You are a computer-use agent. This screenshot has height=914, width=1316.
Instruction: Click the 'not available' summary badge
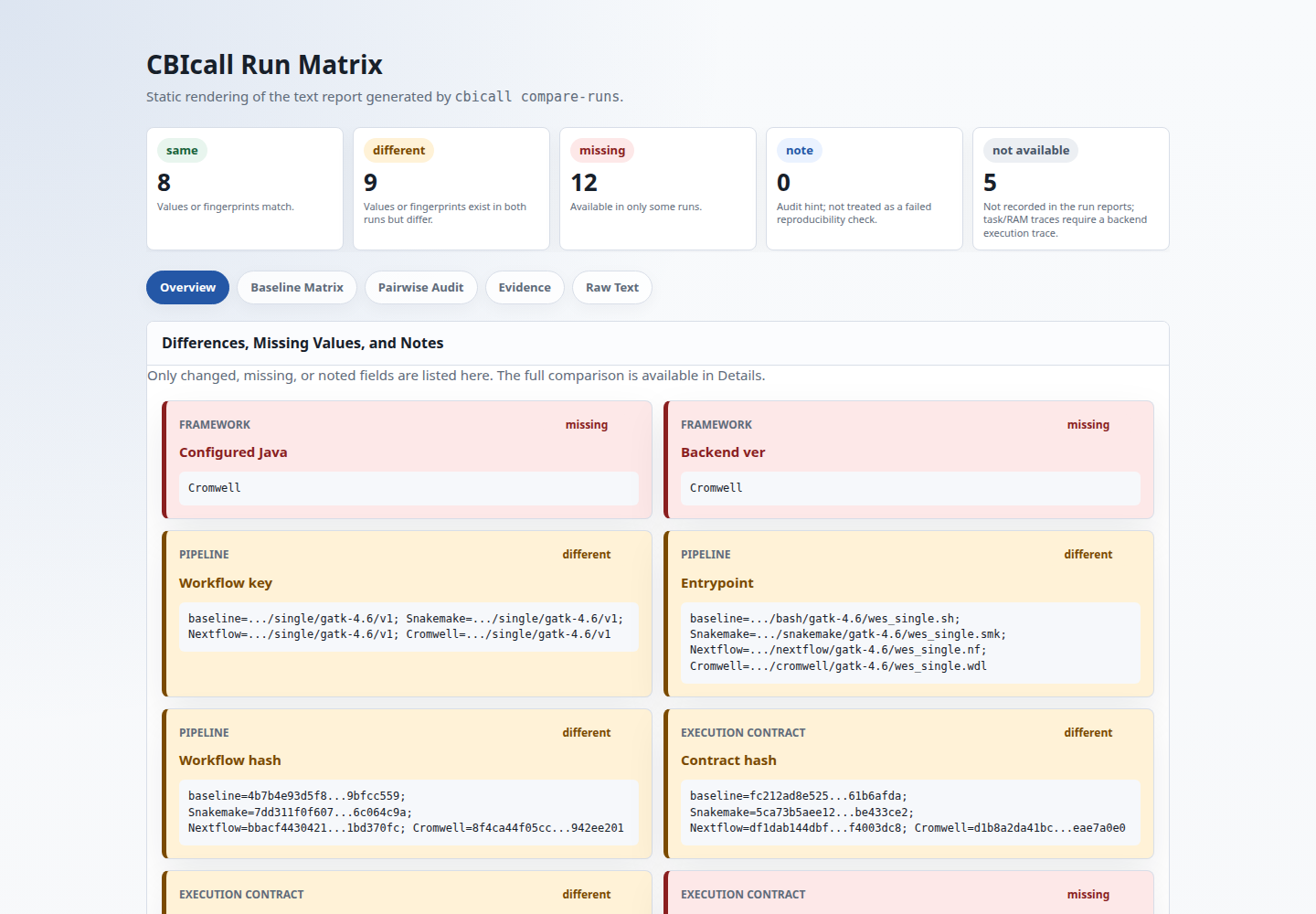pyautogui.click(x=1031, y=150)
